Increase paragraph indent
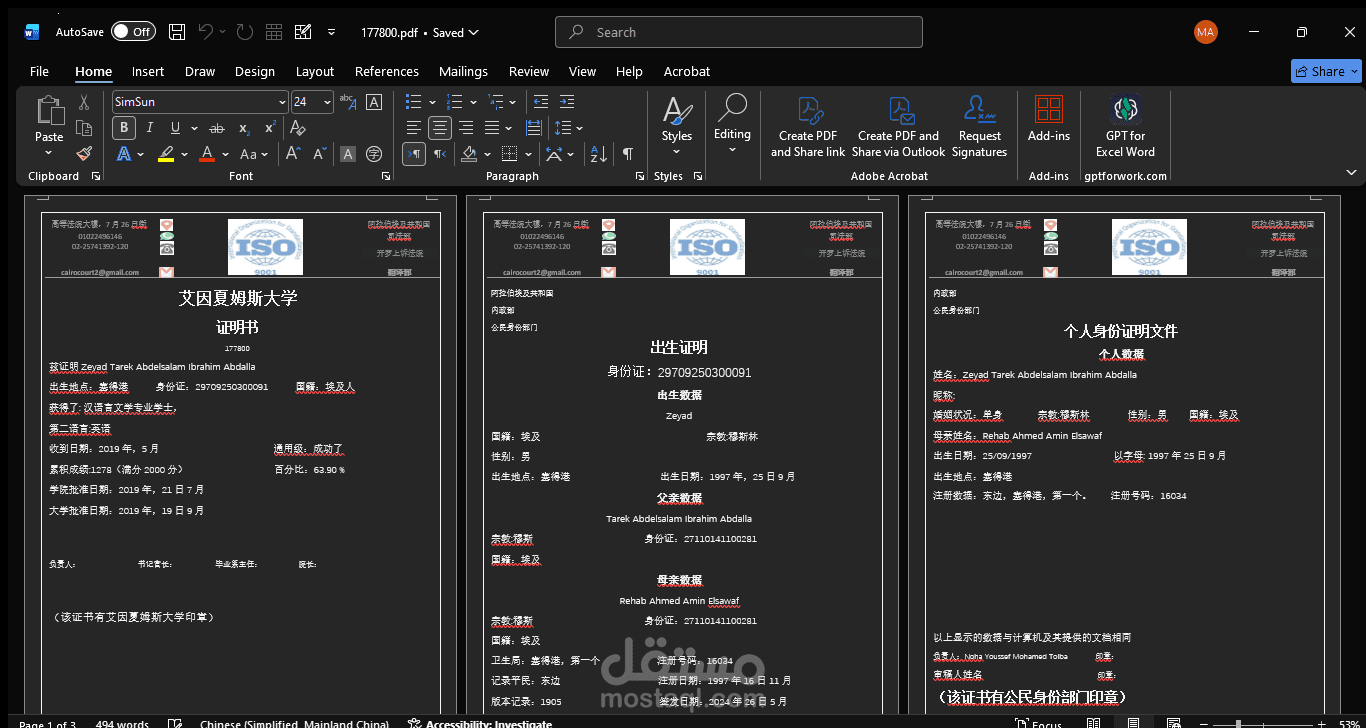Viewport: 1366px width, 728px height. point(567,102)
